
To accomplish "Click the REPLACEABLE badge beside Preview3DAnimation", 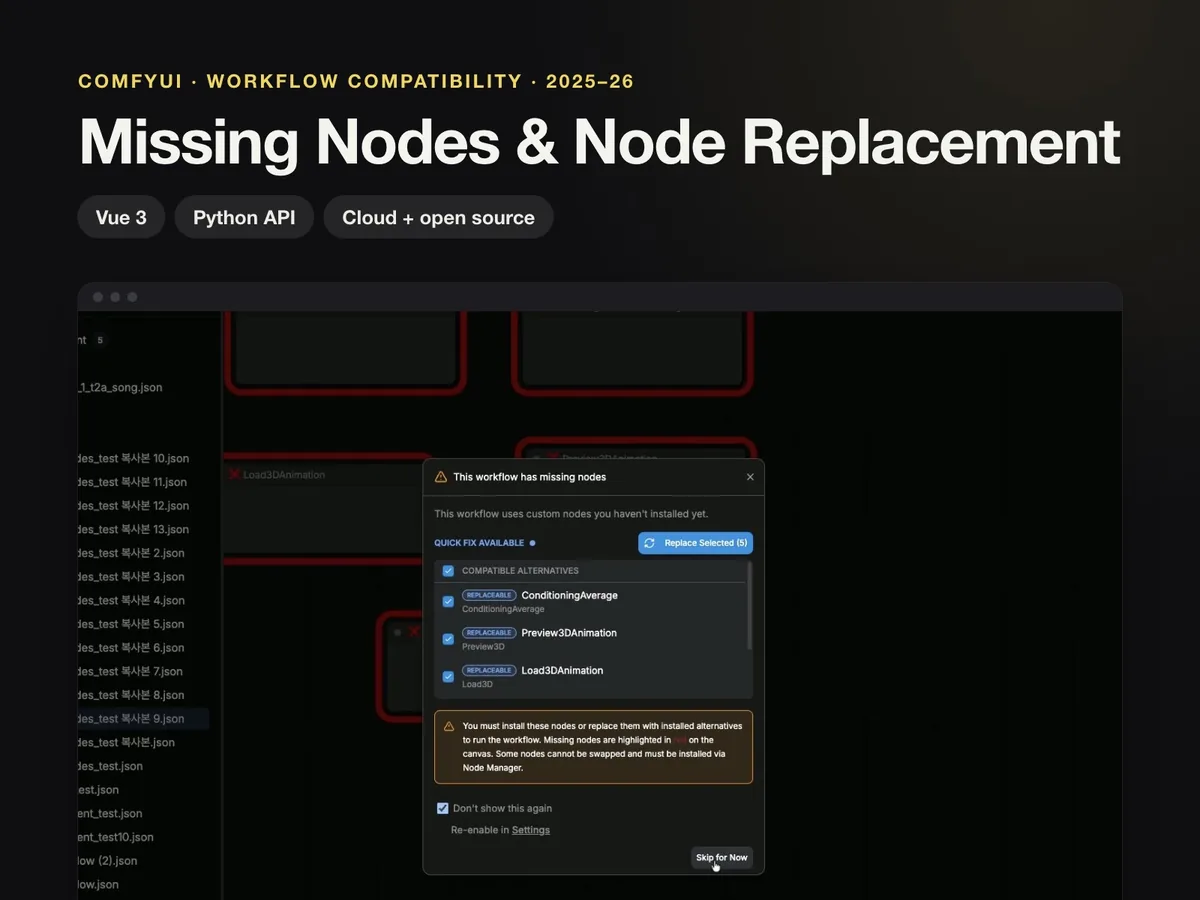I will pyautogui.click(x=489, y=633).
